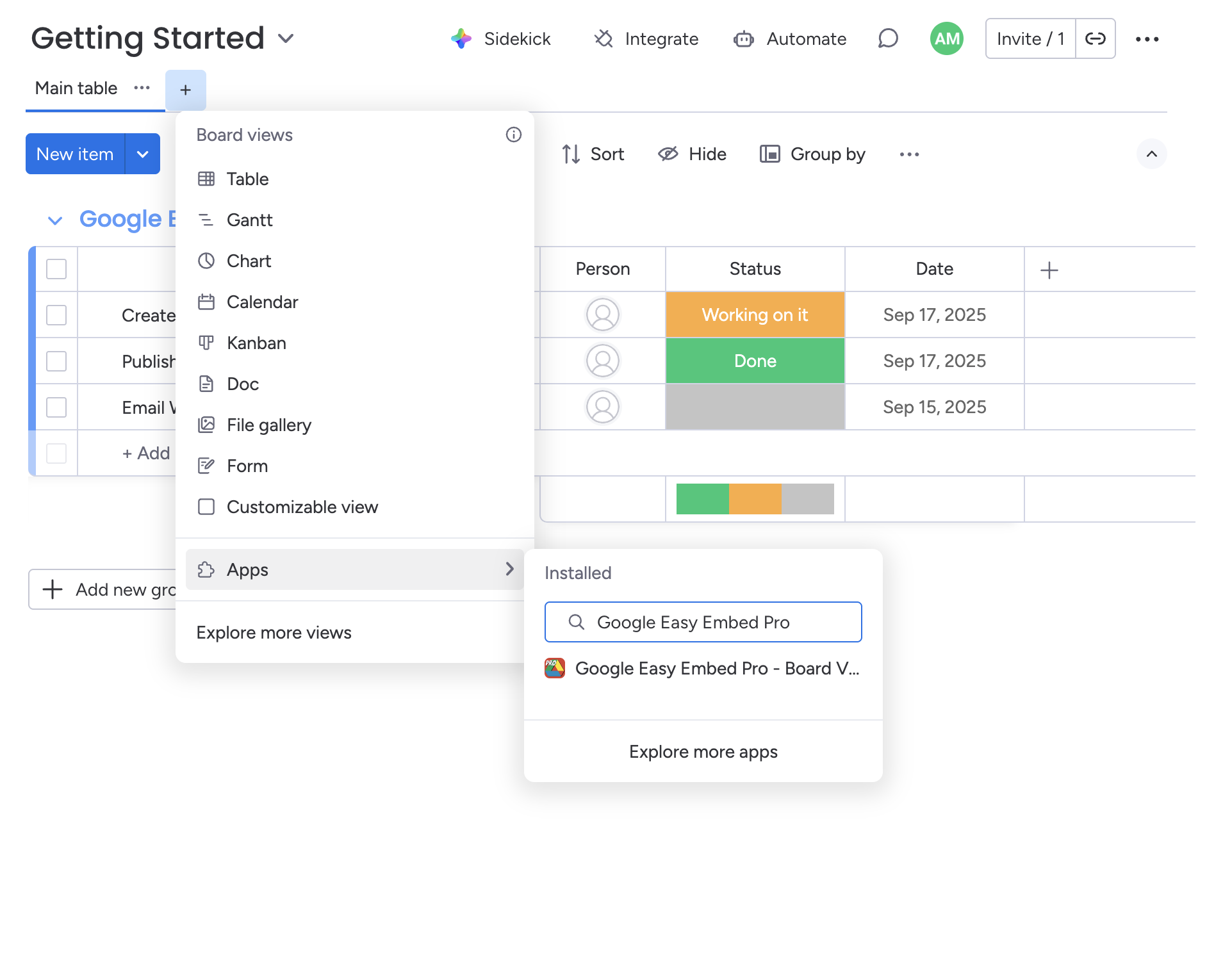The width and height of the screenshot is (1207, 980).
Task: Open Sidekick AI assistant
Action: [502, 38]
